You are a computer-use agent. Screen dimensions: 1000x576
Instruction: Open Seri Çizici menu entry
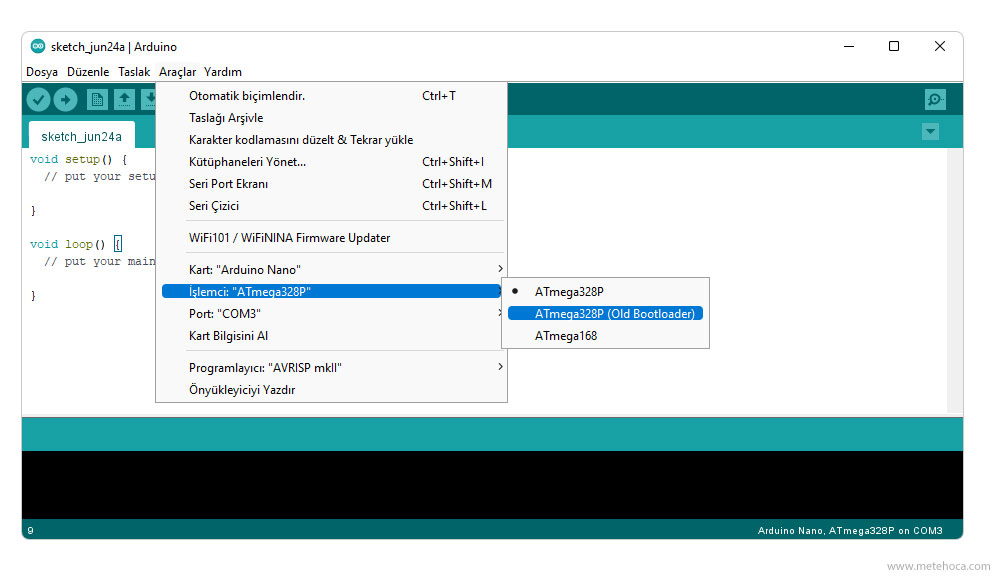click(x=332, y=206)
